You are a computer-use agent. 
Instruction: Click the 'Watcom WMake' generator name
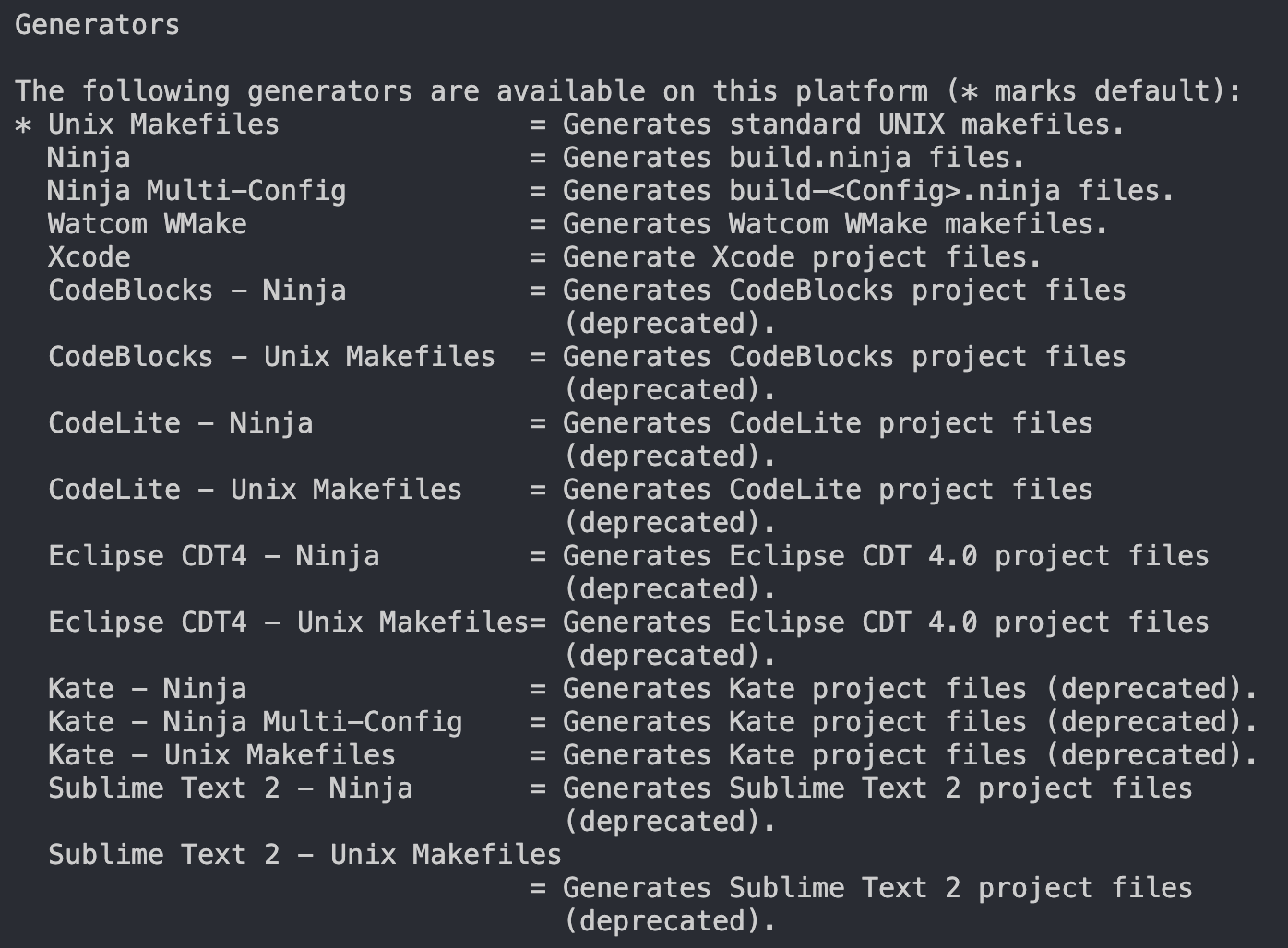coord(148,224)
